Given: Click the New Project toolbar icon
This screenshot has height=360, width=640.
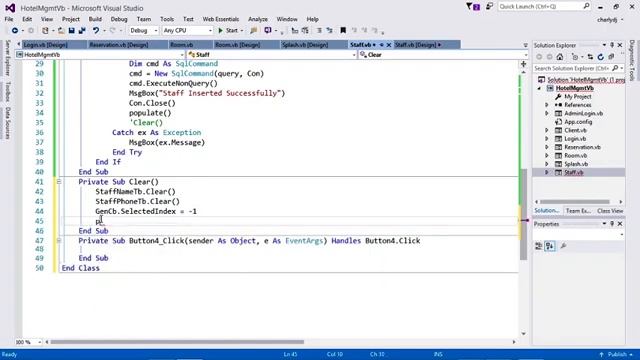Looking at the screenshot, I should click(x=45, y=31).
